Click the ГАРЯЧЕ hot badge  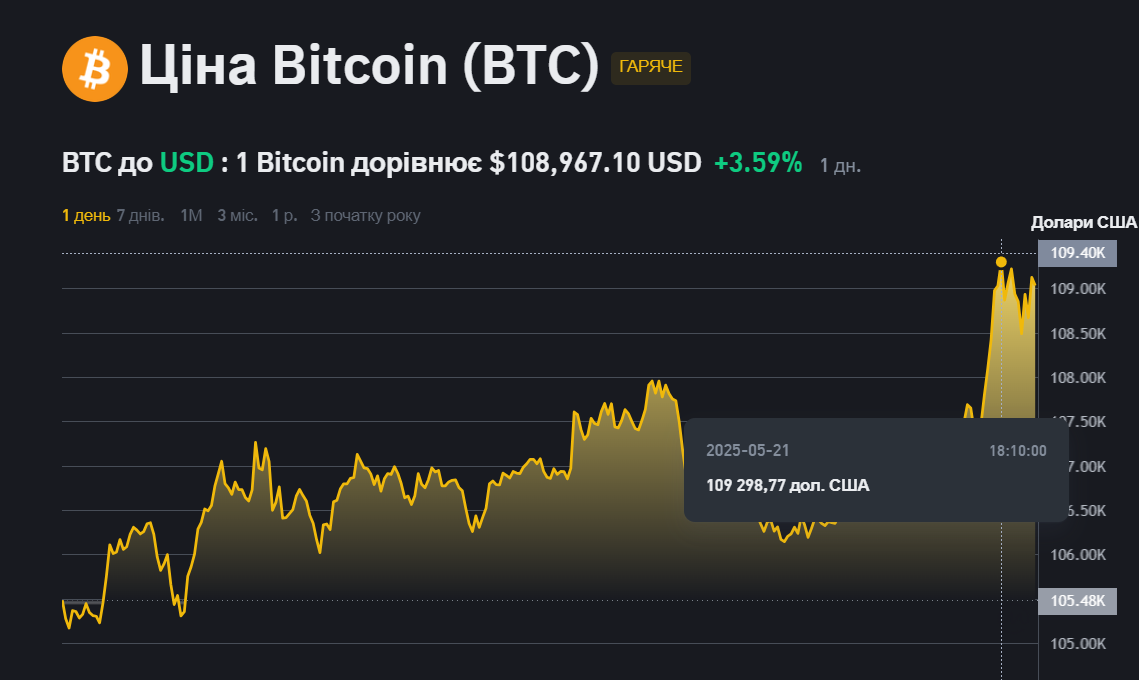coord(651,67)
